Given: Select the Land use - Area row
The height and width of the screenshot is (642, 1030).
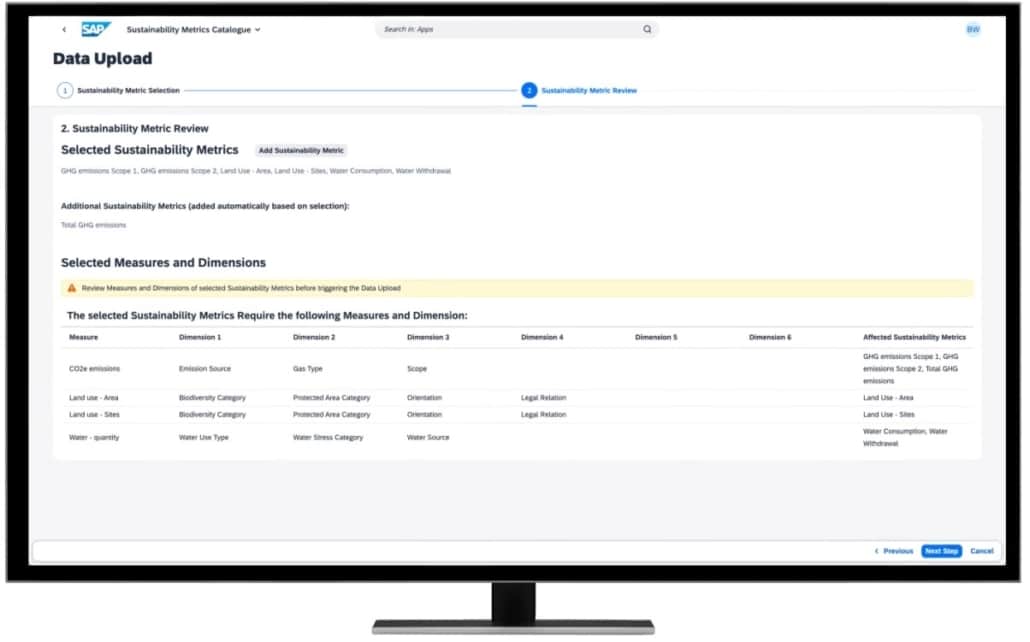Looking at the screenshot, I should click(95, 397).
